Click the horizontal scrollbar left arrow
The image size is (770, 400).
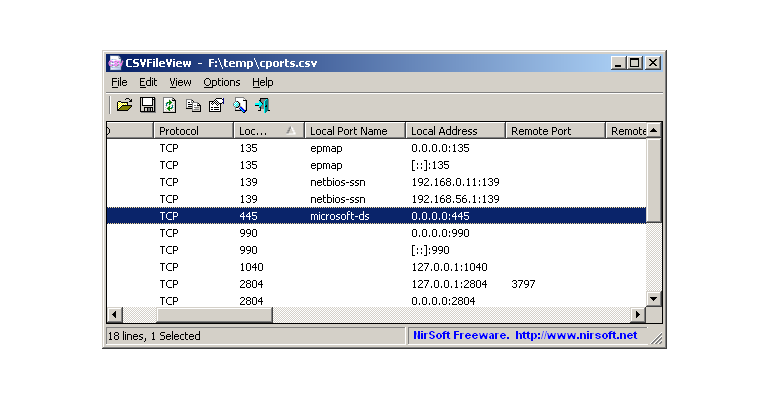click(114, 315)
